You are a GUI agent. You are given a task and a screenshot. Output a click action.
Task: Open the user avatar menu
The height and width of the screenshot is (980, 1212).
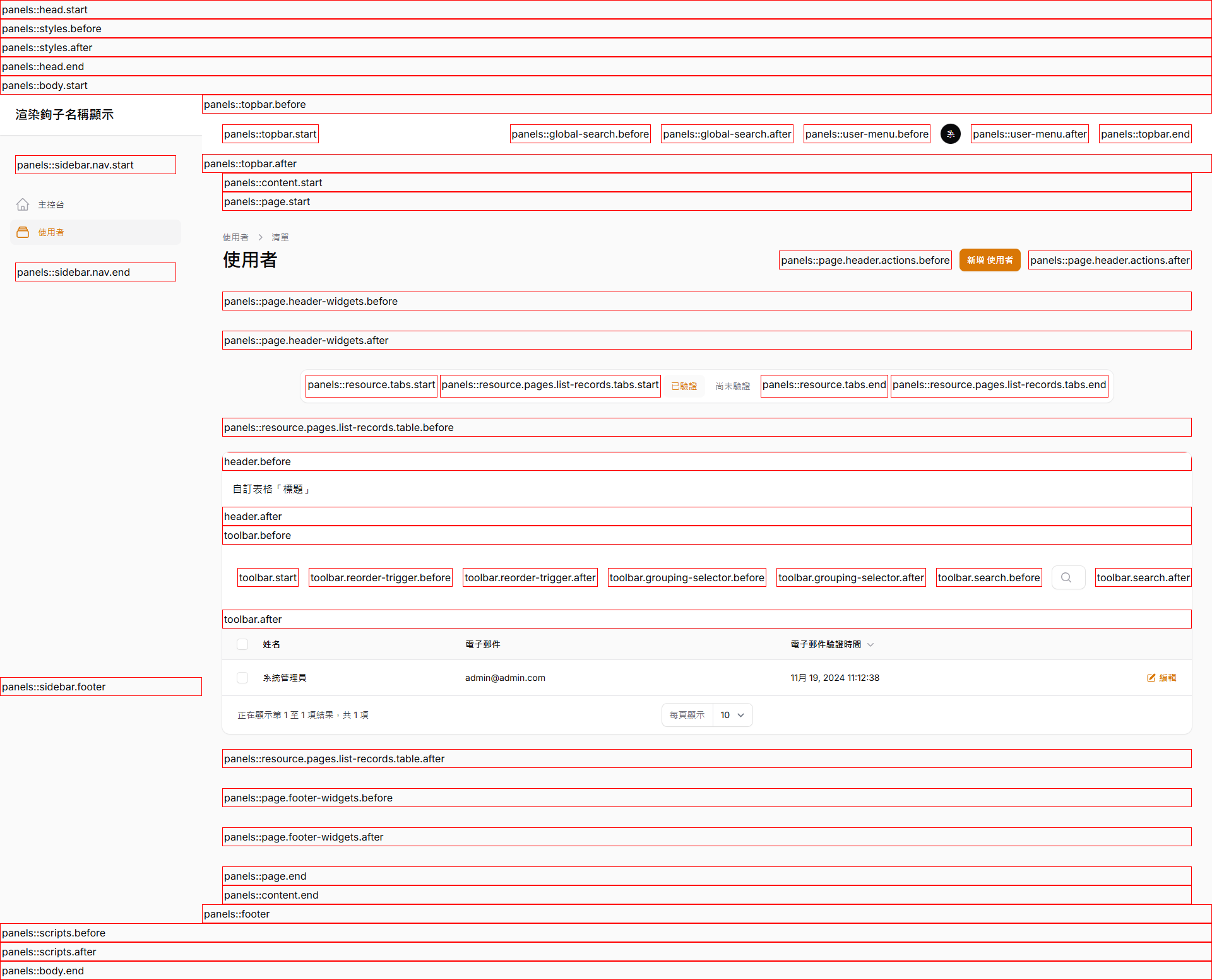pyautogui.click(x=950, y=134)
